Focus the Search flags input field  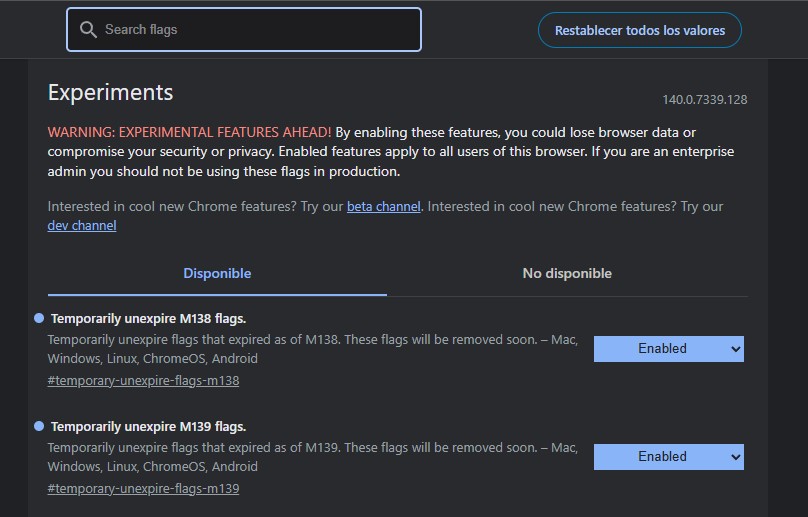pos(255,30)
